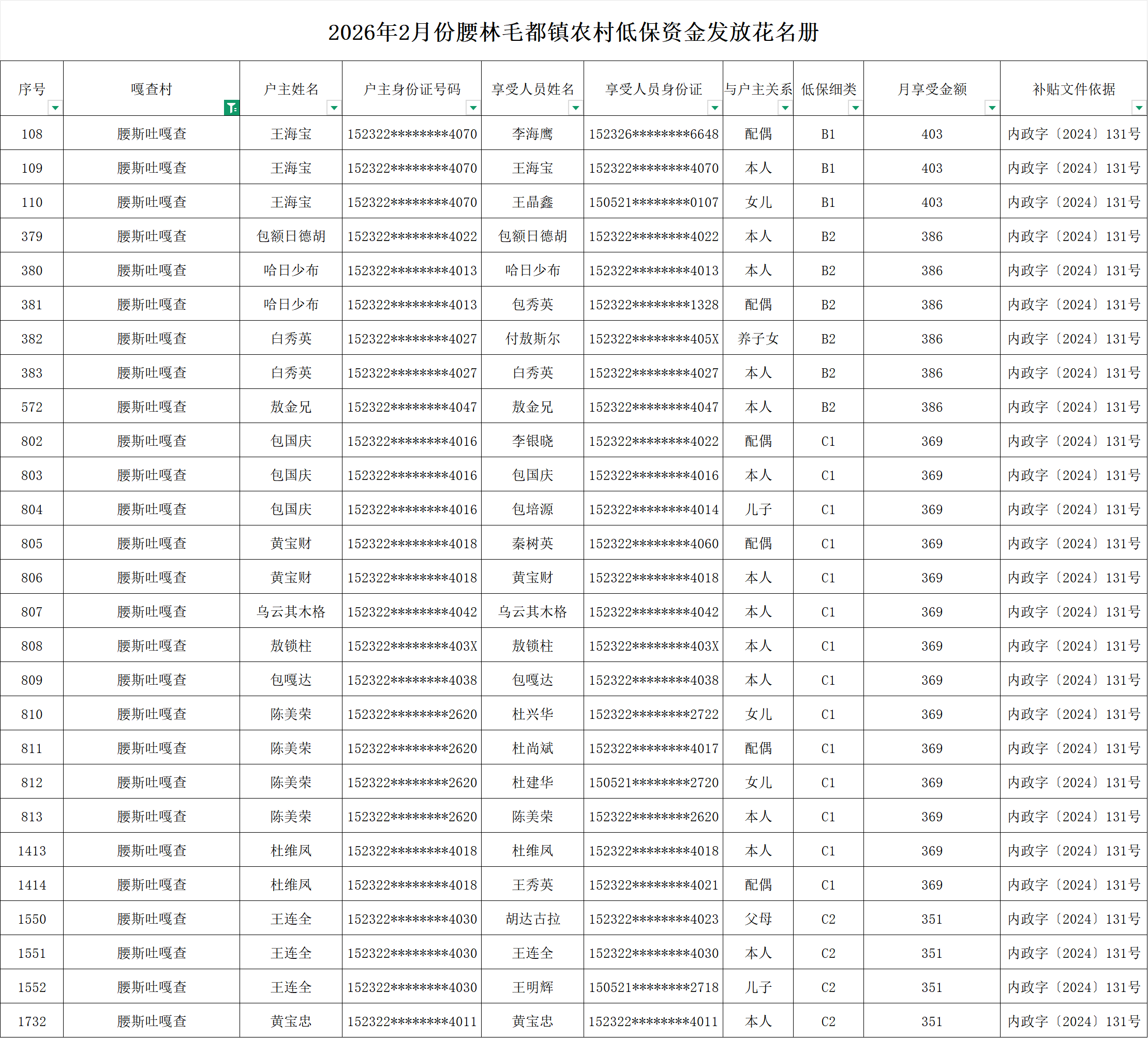Click the 父母 relationship cell
Viewport: 1148px width, 1038px height.
pos(758,919)
